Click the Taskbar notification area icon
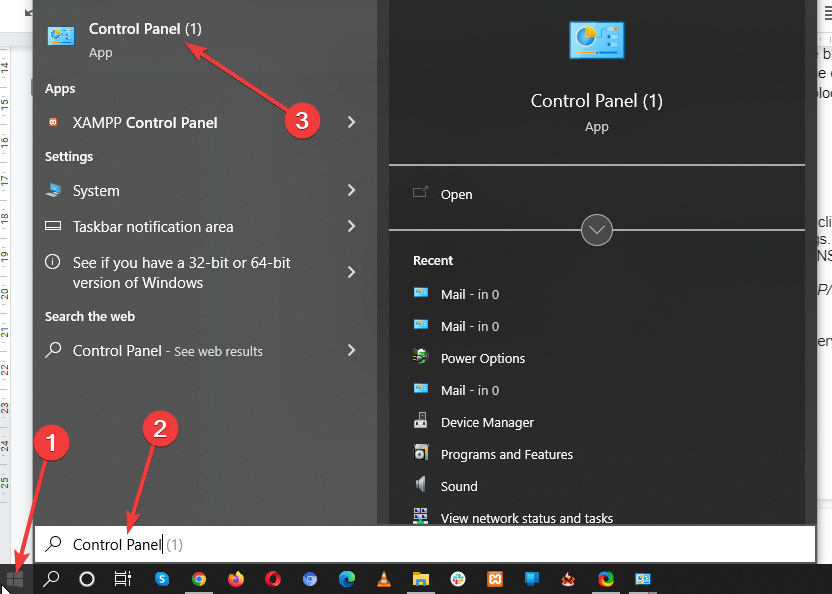This screenshot has height=594, width=832. [x=53, y=226]
